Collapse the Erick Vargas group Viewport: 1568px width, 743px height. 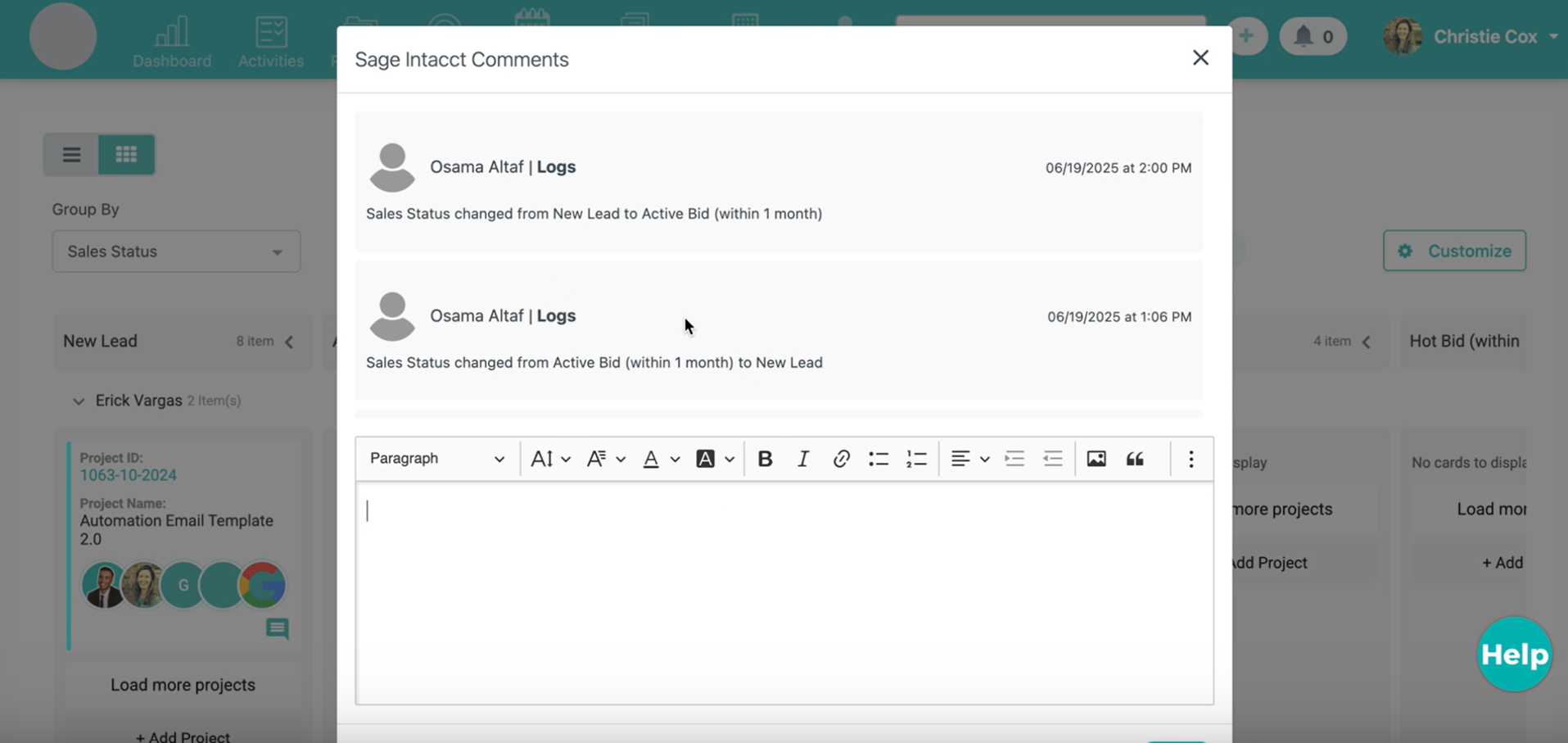(x=79, y=401)
